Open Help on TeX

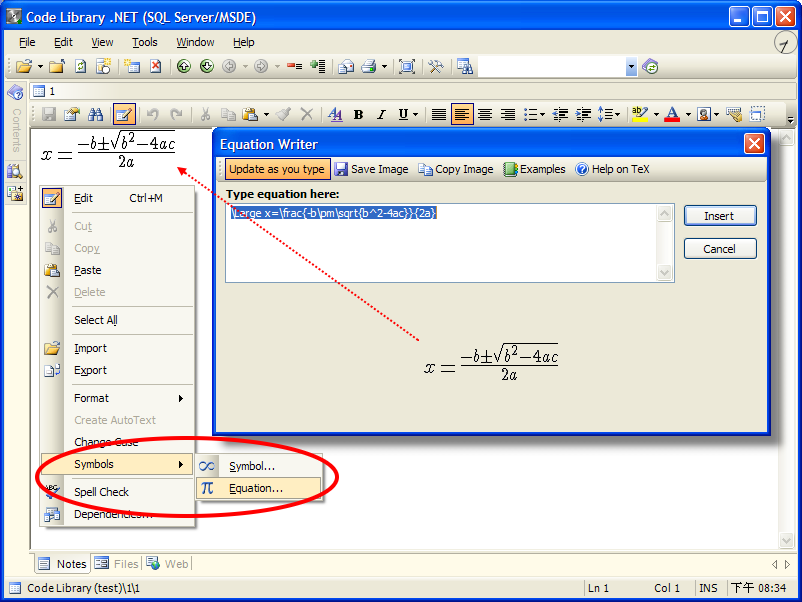pyautogui.click(x=613, y=169)
